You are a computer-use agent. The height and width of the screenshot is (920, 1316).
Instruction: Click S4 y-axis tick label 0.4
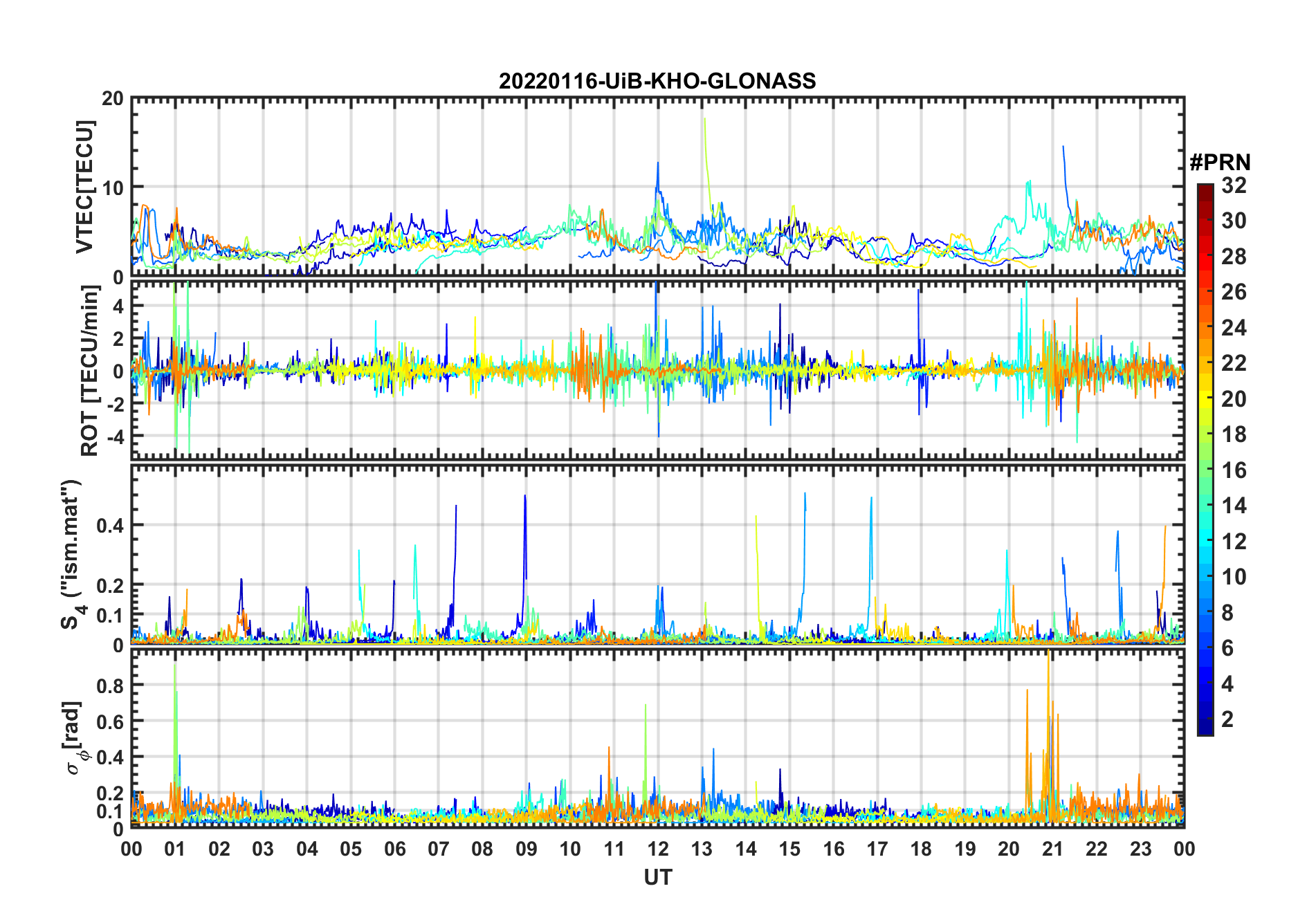tap(111, 525)
